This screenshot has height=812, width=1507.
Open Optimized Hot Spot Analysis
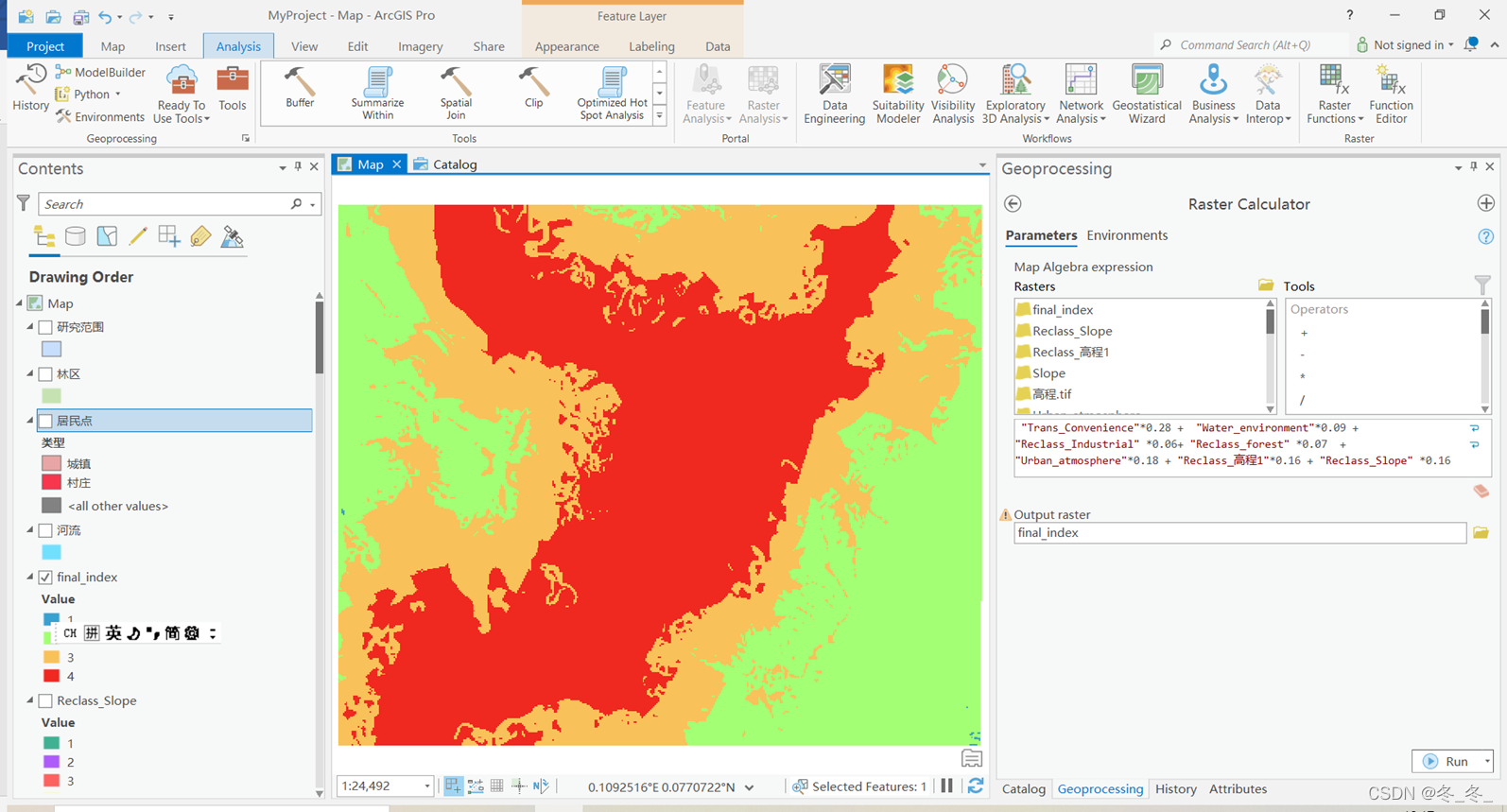(612, 93)
